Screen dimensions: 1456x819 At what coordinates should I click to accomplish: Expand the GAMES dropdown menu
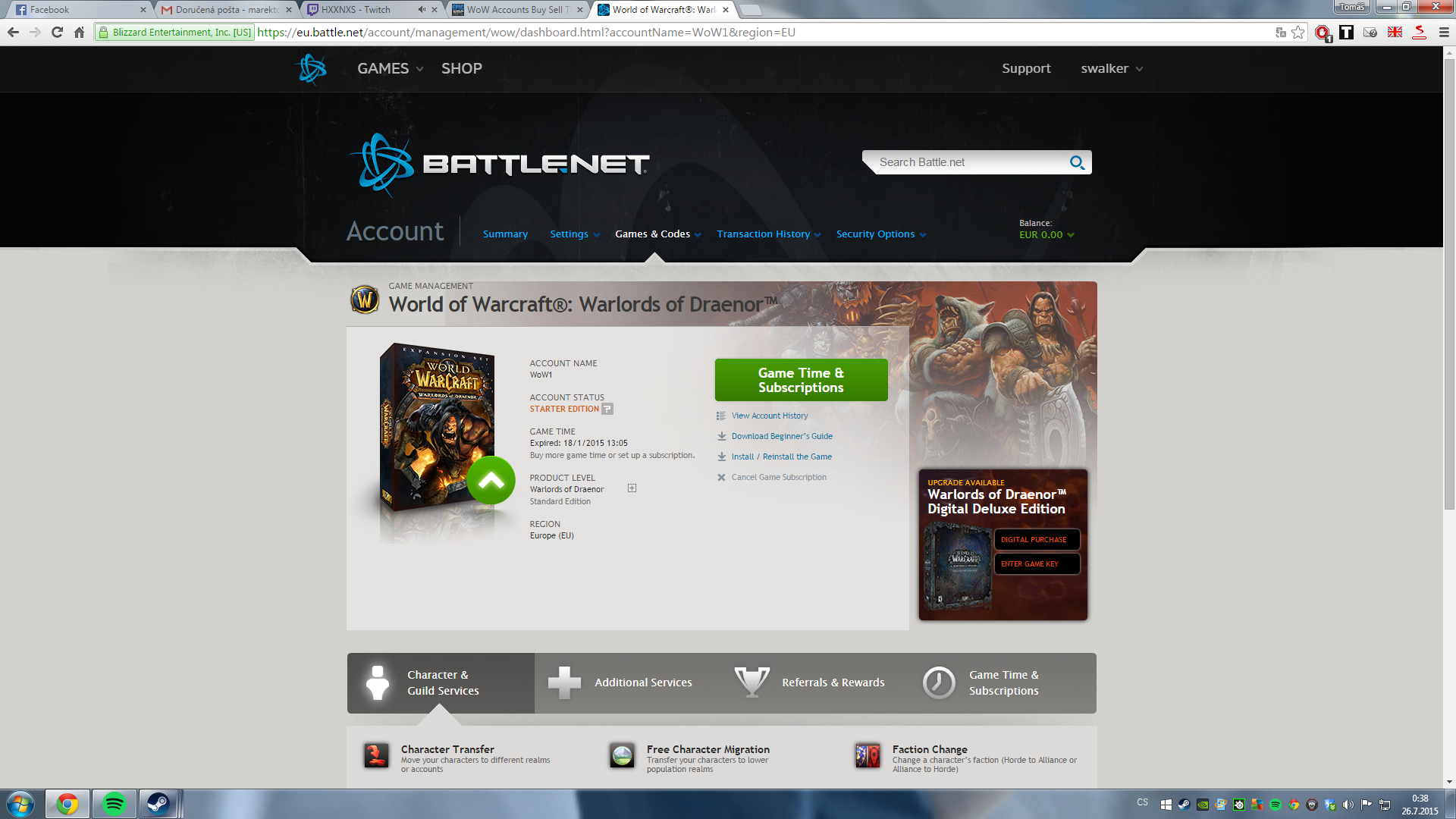390,68
